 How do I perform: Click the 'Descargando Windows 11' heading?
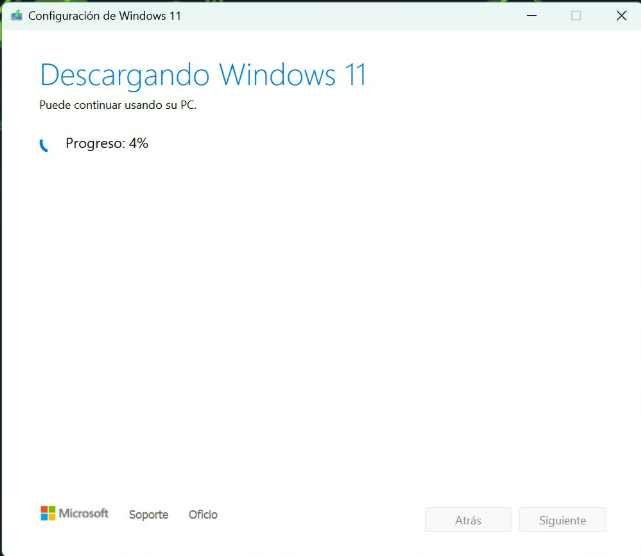click(x=203, y=75)
